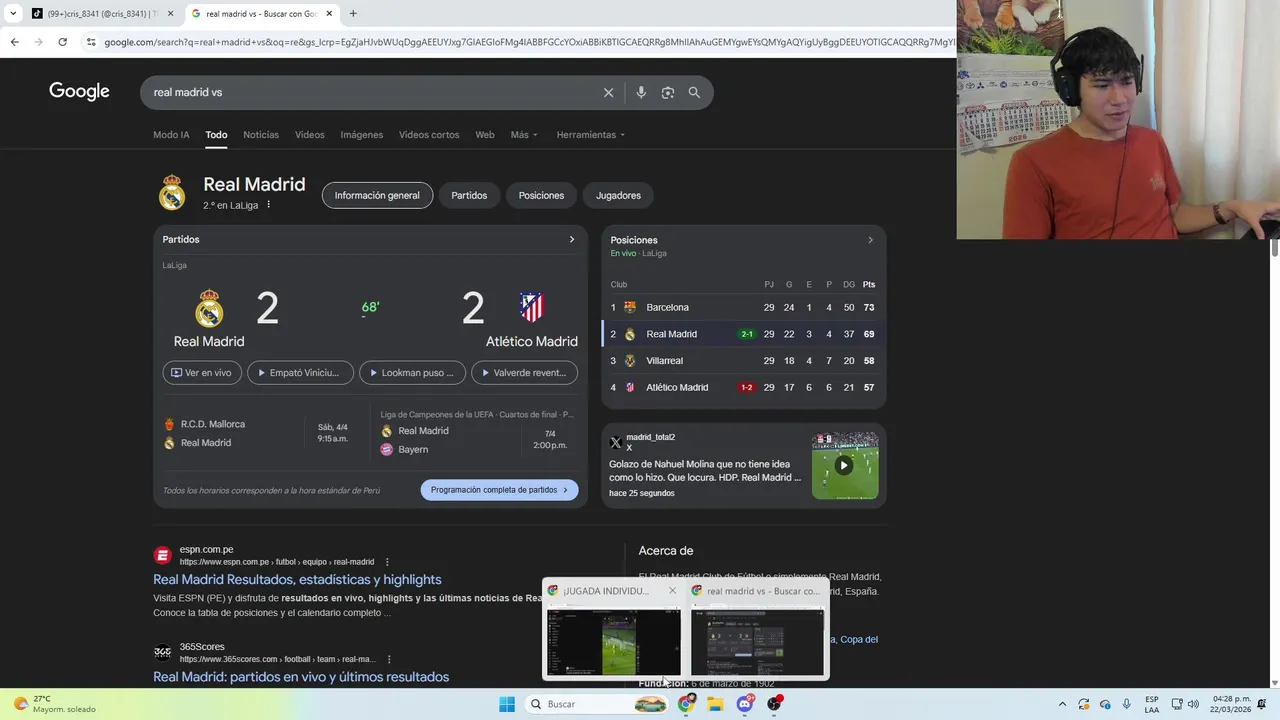Close the TikTok cris_8341 tab
The height and width of the screenshot is (720, 1280).
pyautogui.click(x=171, y=14)
